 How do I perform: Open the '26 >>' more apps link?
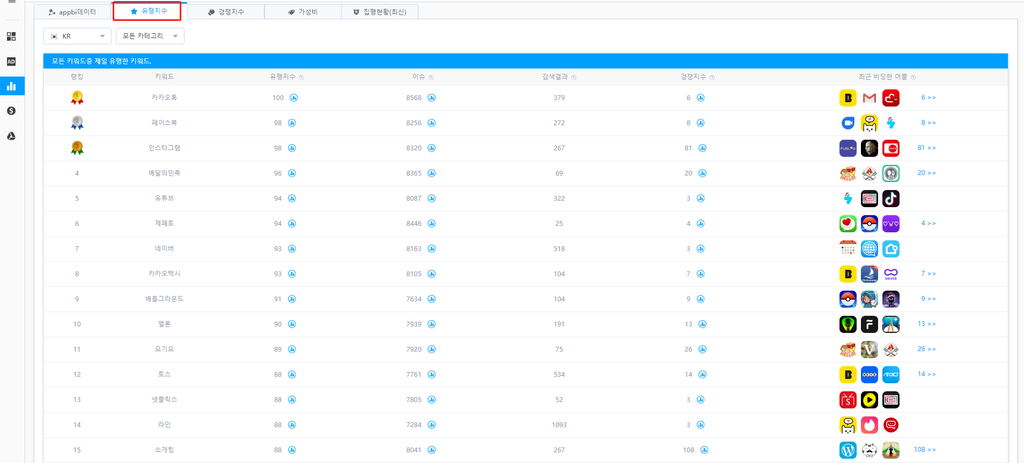(x=927, y=349)
